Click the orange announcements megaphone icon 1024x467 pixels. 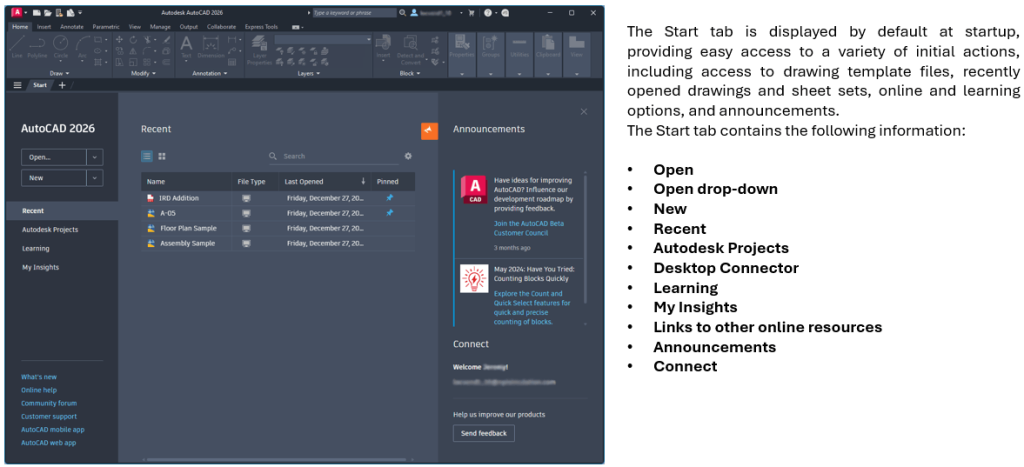coord(429,131)
